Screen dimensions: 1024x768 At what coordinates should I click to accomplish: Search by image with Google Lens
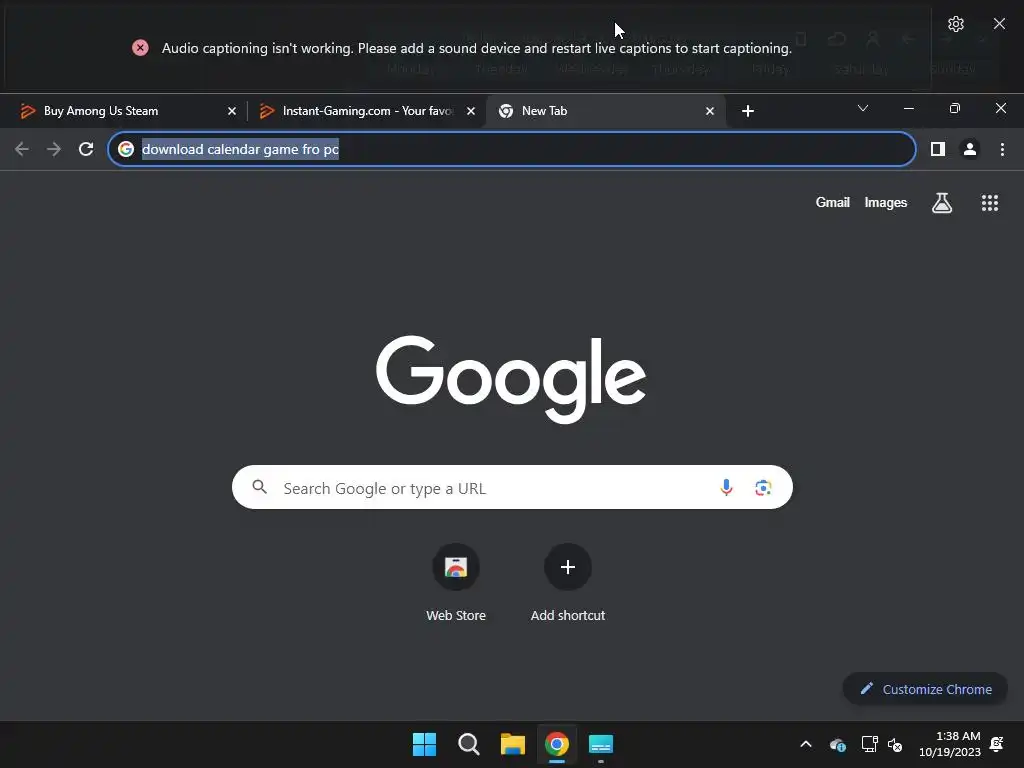click(x=763, y=487)
